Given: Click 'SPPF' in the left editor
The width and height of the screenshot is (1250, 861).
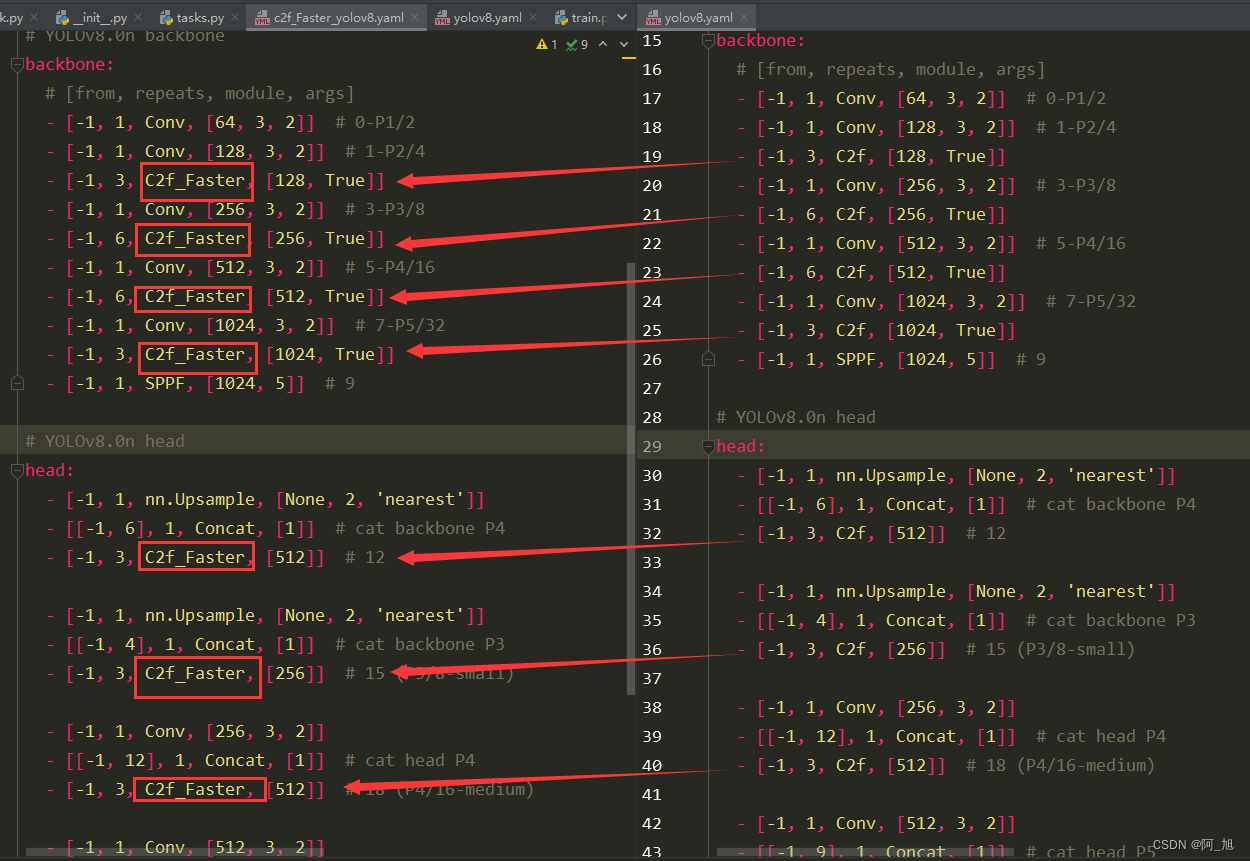Looking at the screenshot, I should (x=165, y=383).
